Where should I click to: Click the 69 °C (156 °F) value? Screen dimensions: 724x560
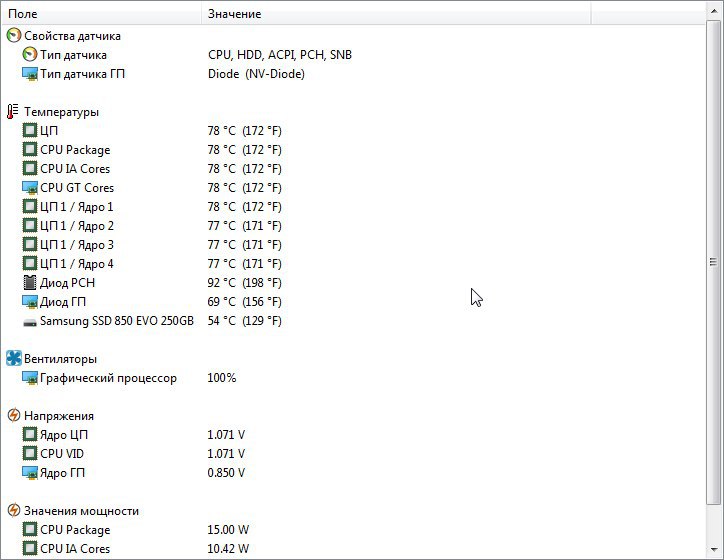coord(244,302)
